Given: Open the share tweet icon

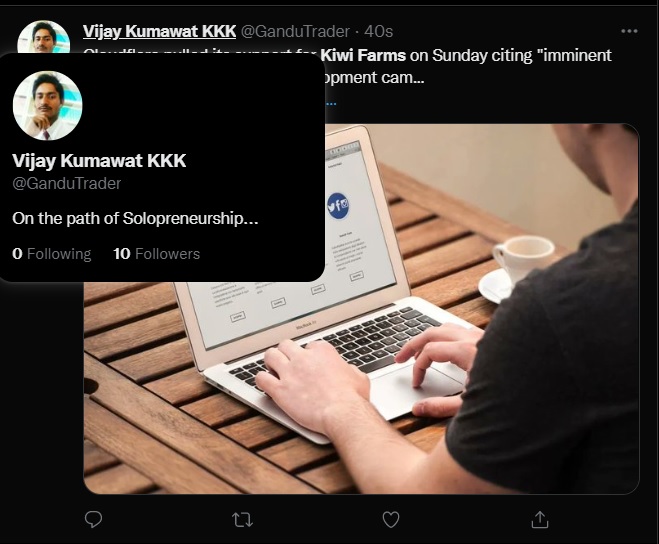Looking at the screenshot, I should tap(540, 519).
